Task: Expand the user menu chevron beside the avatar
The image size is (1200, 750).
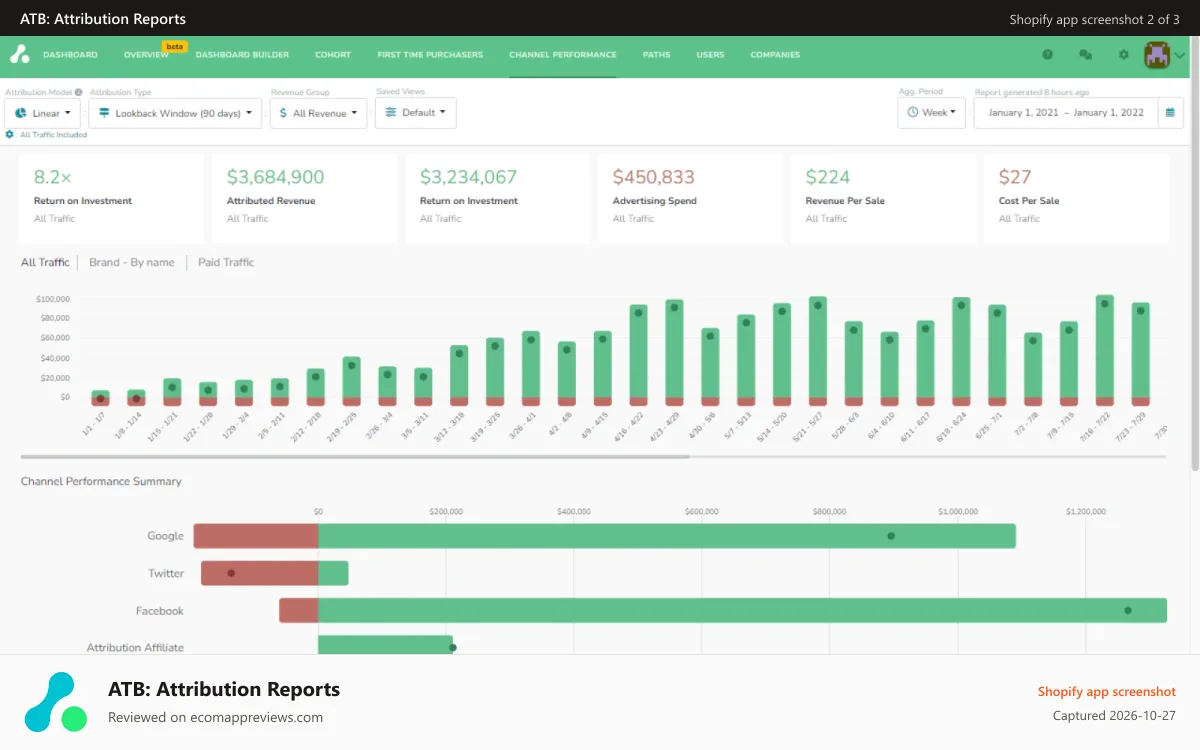Action: tap(1180, 55)
